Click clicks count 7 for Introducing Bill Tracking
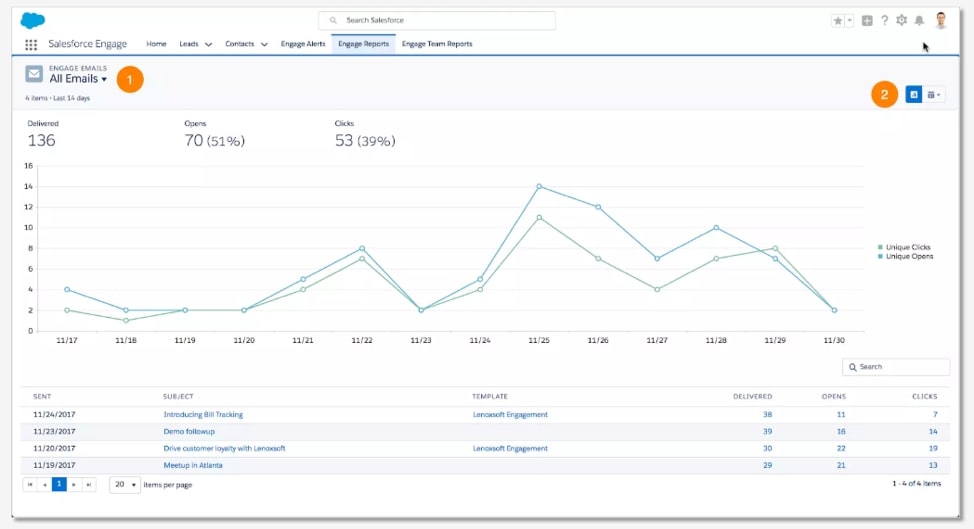 pyautogui.click(x=935, y=415)
